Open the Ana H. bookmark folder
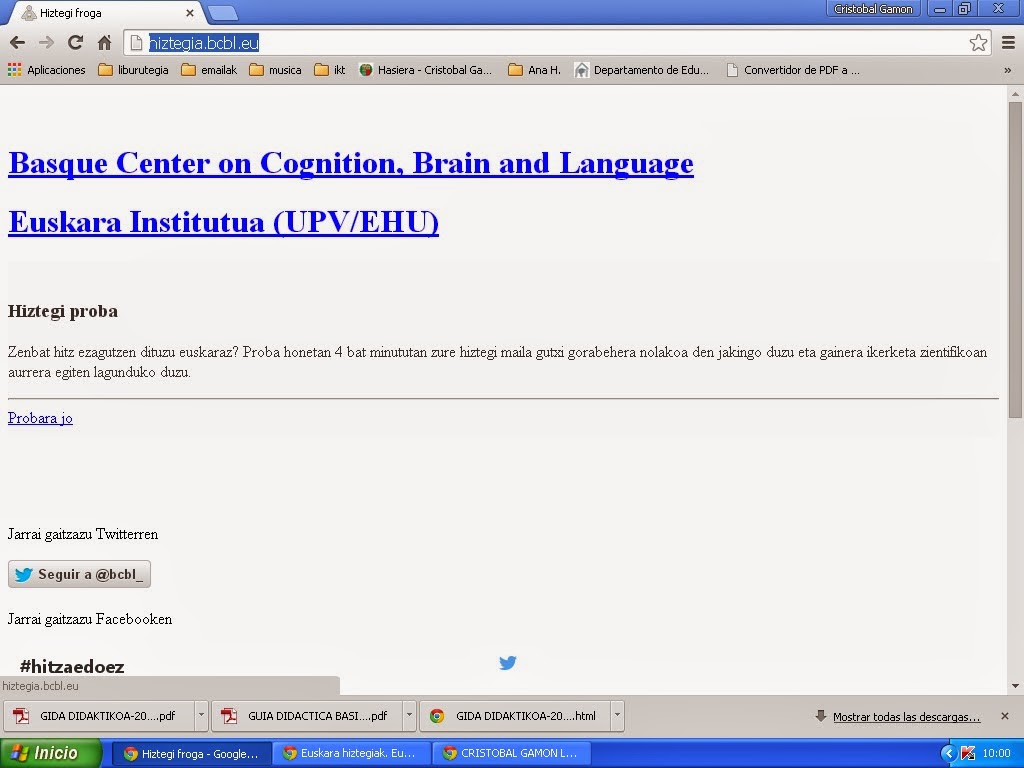This screenshot has height=768, width=1024. tap(534, 70)
